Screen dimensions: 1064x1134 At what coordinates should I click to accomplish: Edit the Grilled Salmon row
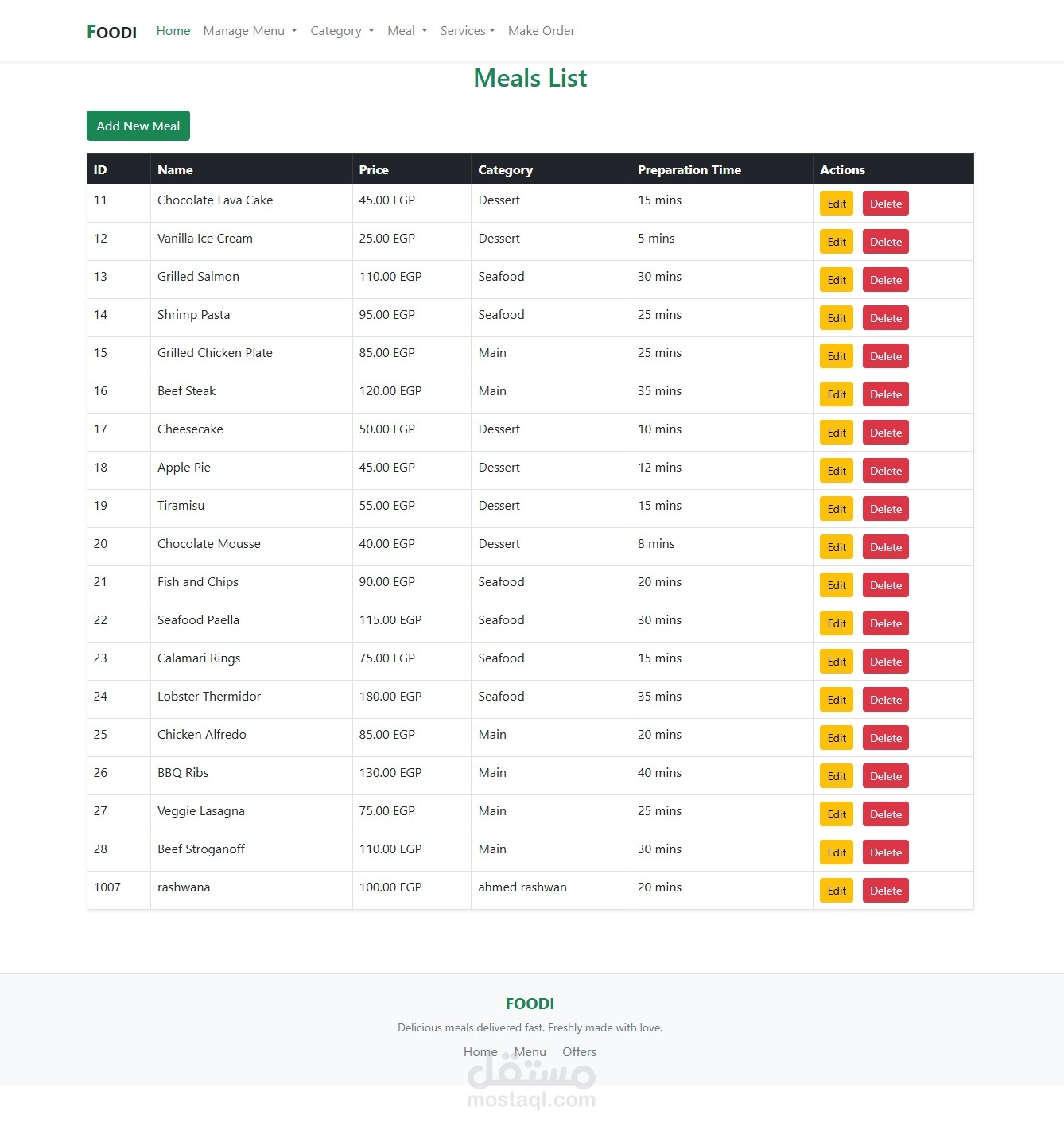pos(837,280)
